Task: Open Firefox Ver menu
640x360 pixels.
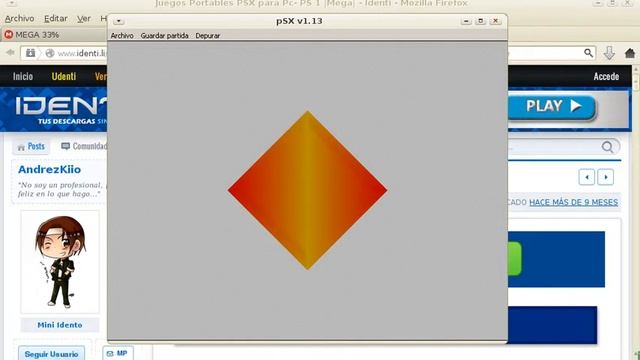Action: coord(84,19)
